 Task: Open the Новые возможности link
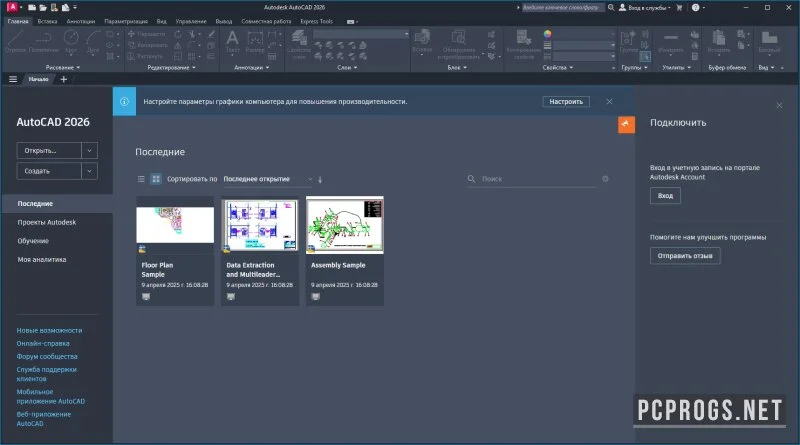(49, 331)
